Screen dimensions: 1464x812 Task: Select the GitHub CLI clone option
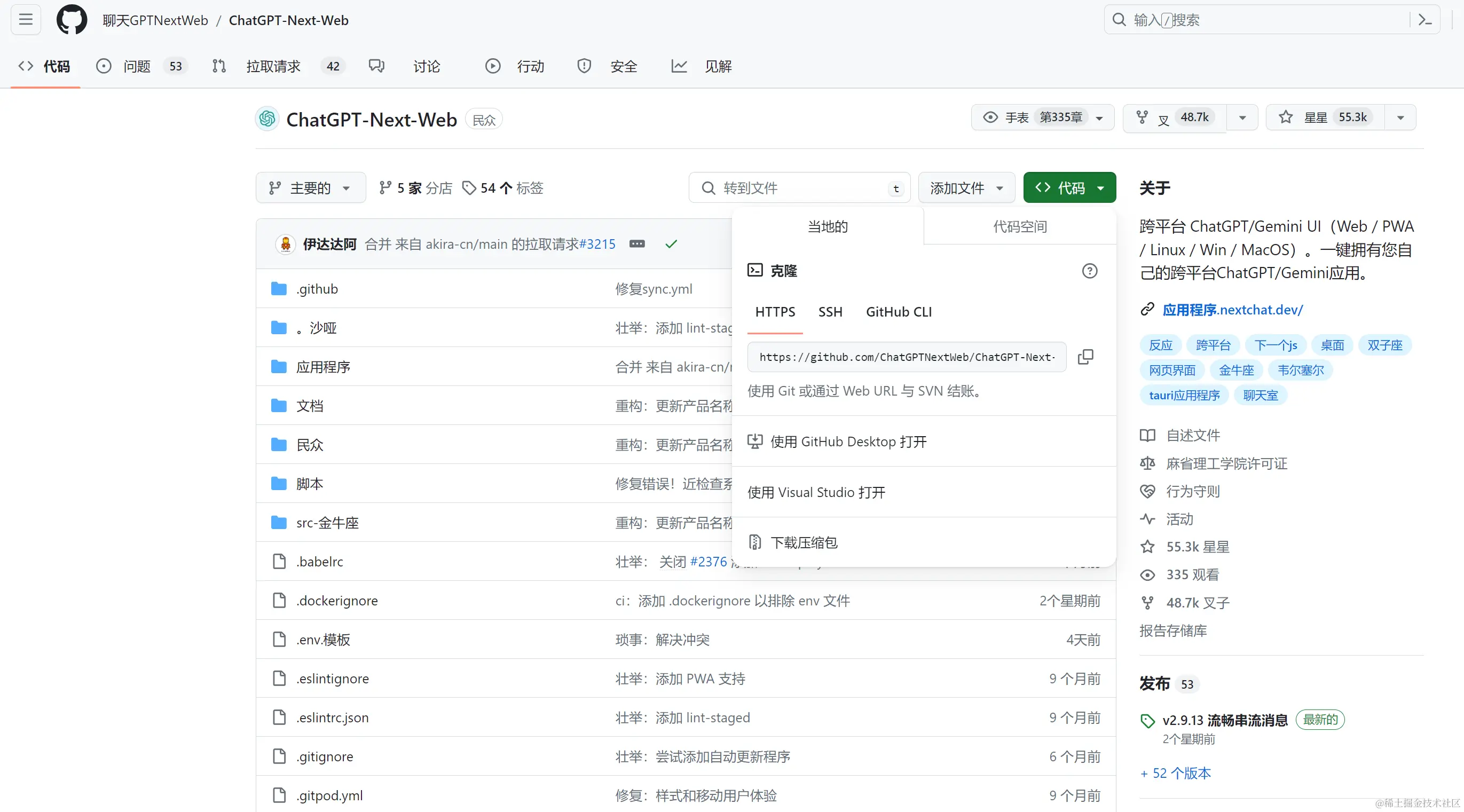pos(899,311)
